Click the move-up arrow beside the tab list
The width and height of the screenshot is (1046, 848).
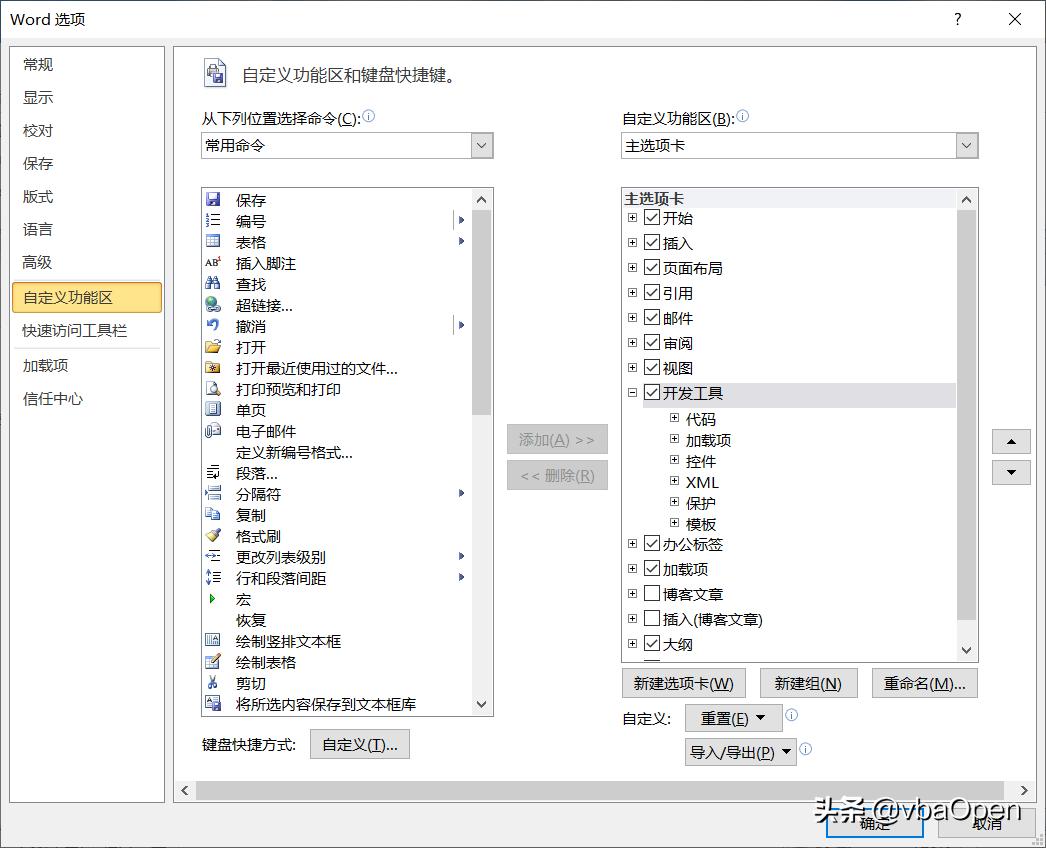[x=1011, y=441]
